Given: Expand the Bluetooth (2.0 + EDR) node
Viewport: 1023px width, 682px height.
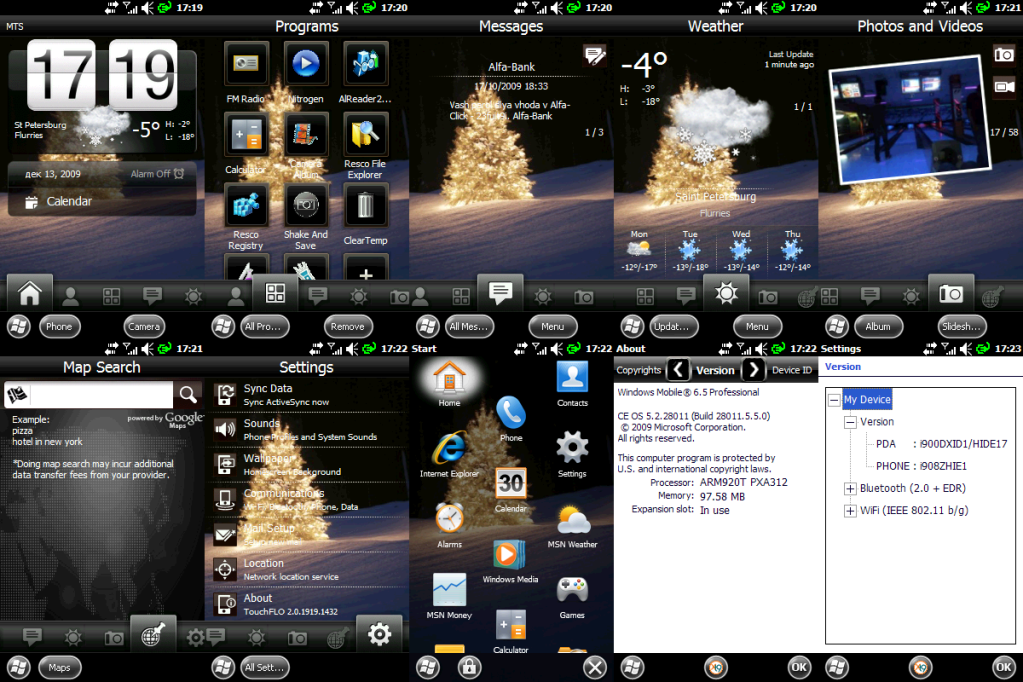Looking at the screenshot, I should coord(850,489).
